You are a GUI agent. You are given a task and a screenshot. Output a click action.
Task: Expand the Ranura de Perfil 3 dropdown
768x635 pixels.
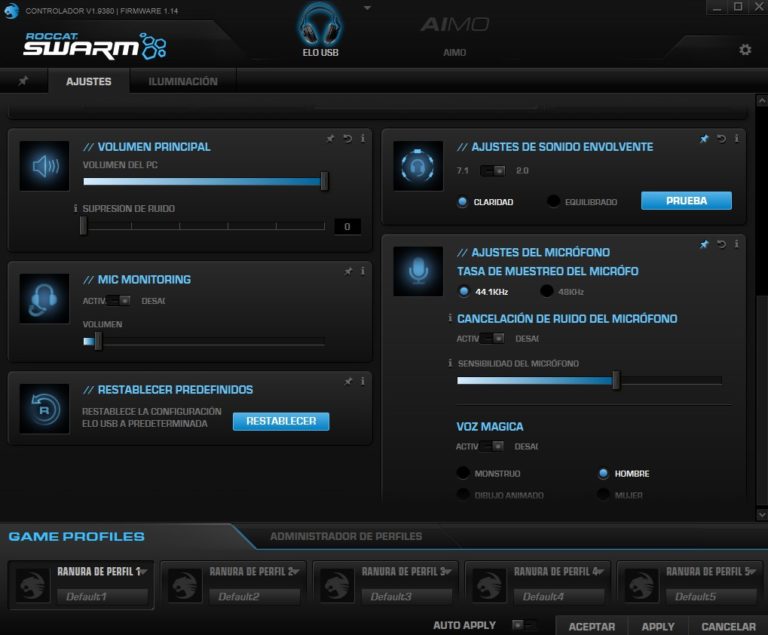[447, 572]
